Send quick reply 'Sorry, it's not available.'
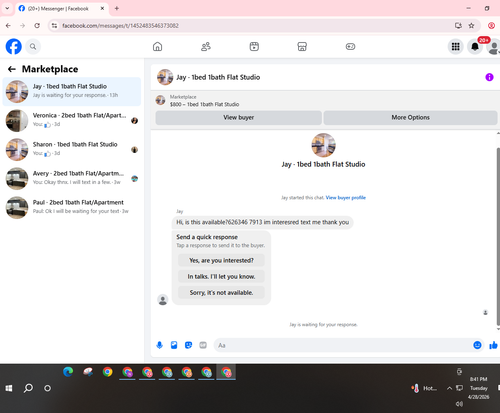500x413 pixels. tap(221, 292)
